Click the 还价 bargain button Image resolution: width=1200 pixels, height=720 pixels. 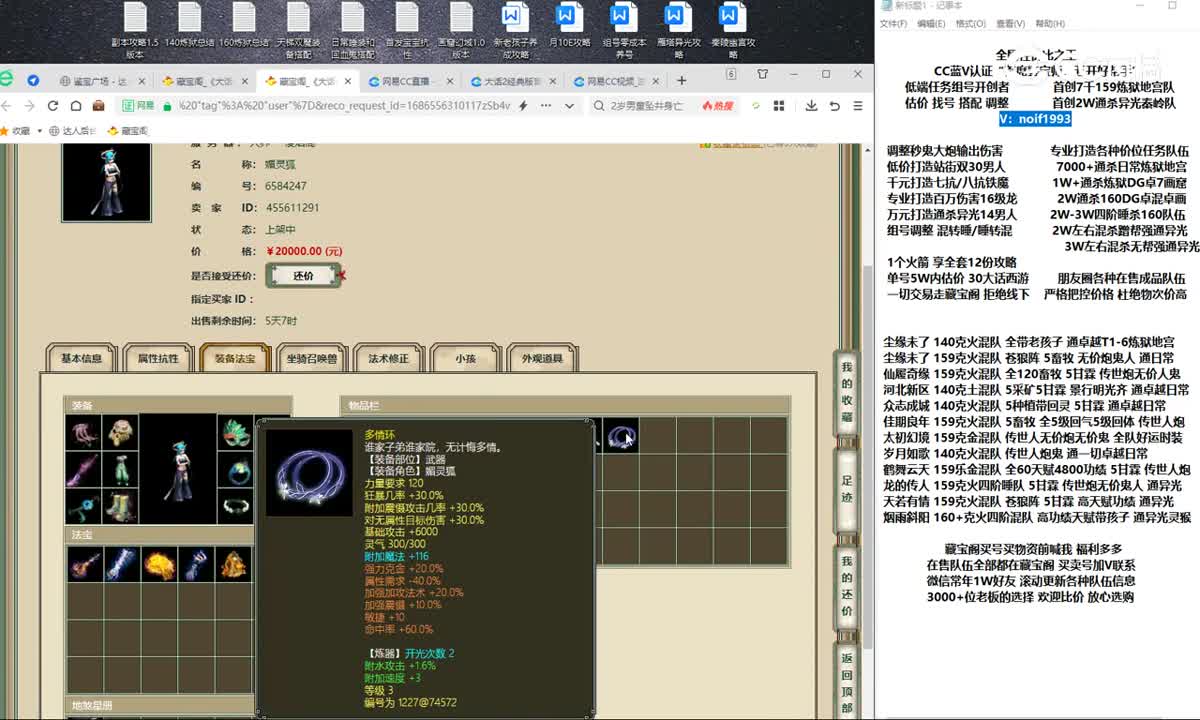pyautogui.click(x=303, y=275)
